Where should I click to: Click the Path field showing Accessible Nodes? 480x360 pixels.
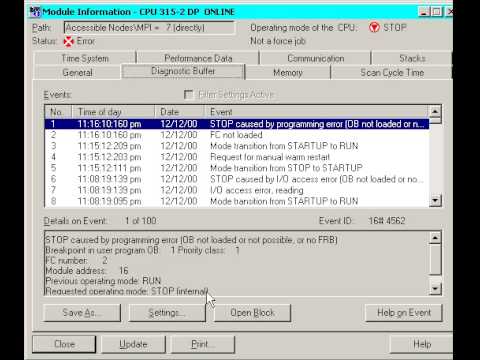pyautogui.click(x=149, y=28)
